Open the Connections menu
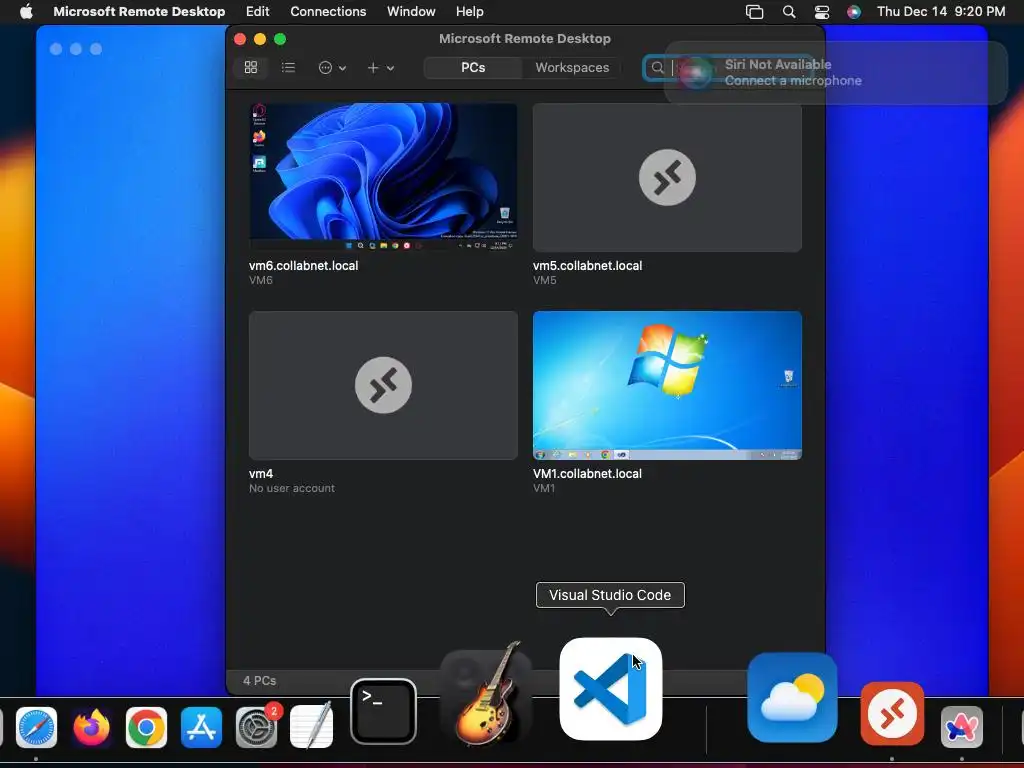This screenshot has height=768, width=1024. pos(328,11)
